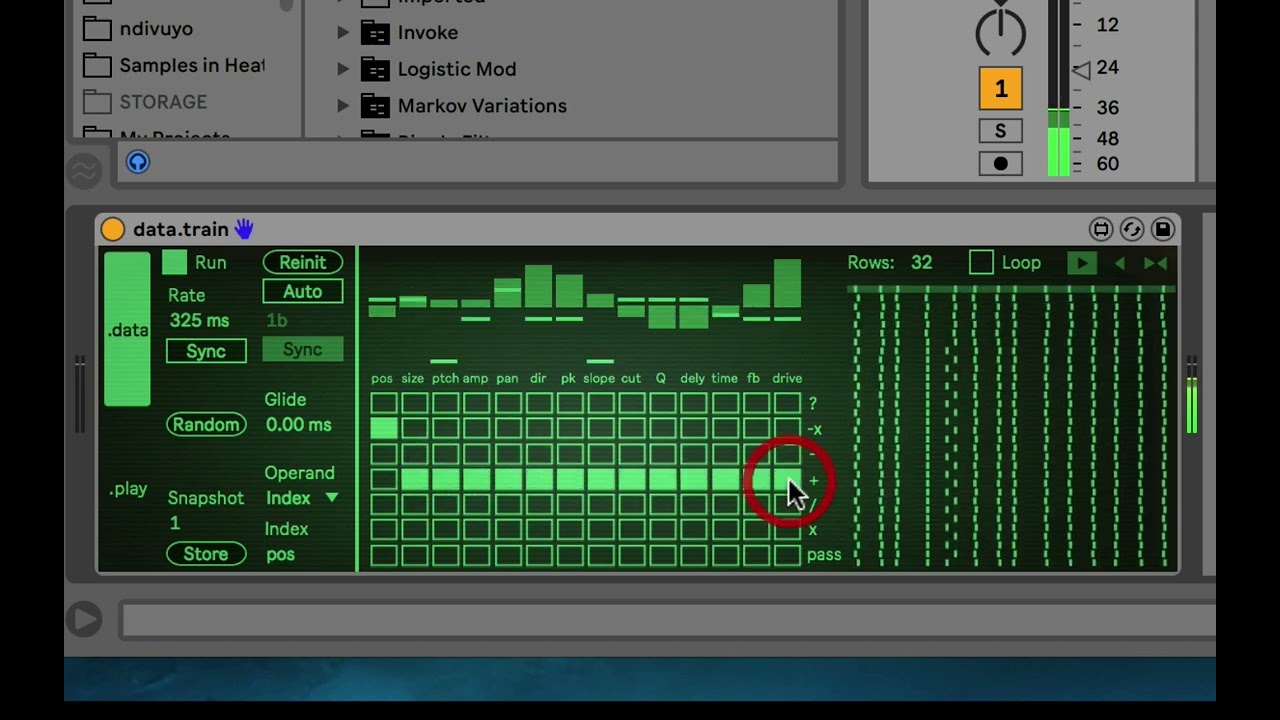Toggle the Sync button under Auto
Screen dimensions: 1280x720
point(302,349)
